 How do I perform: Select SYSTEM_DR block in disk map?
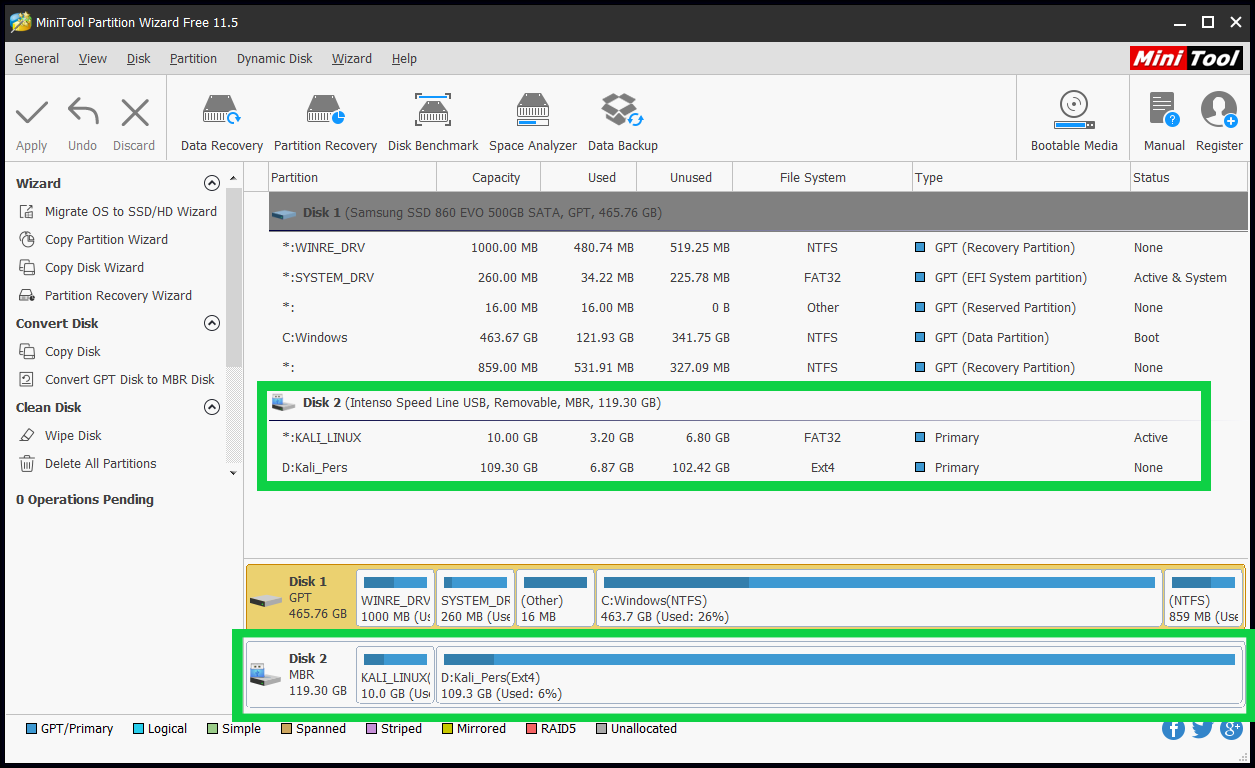475,598
